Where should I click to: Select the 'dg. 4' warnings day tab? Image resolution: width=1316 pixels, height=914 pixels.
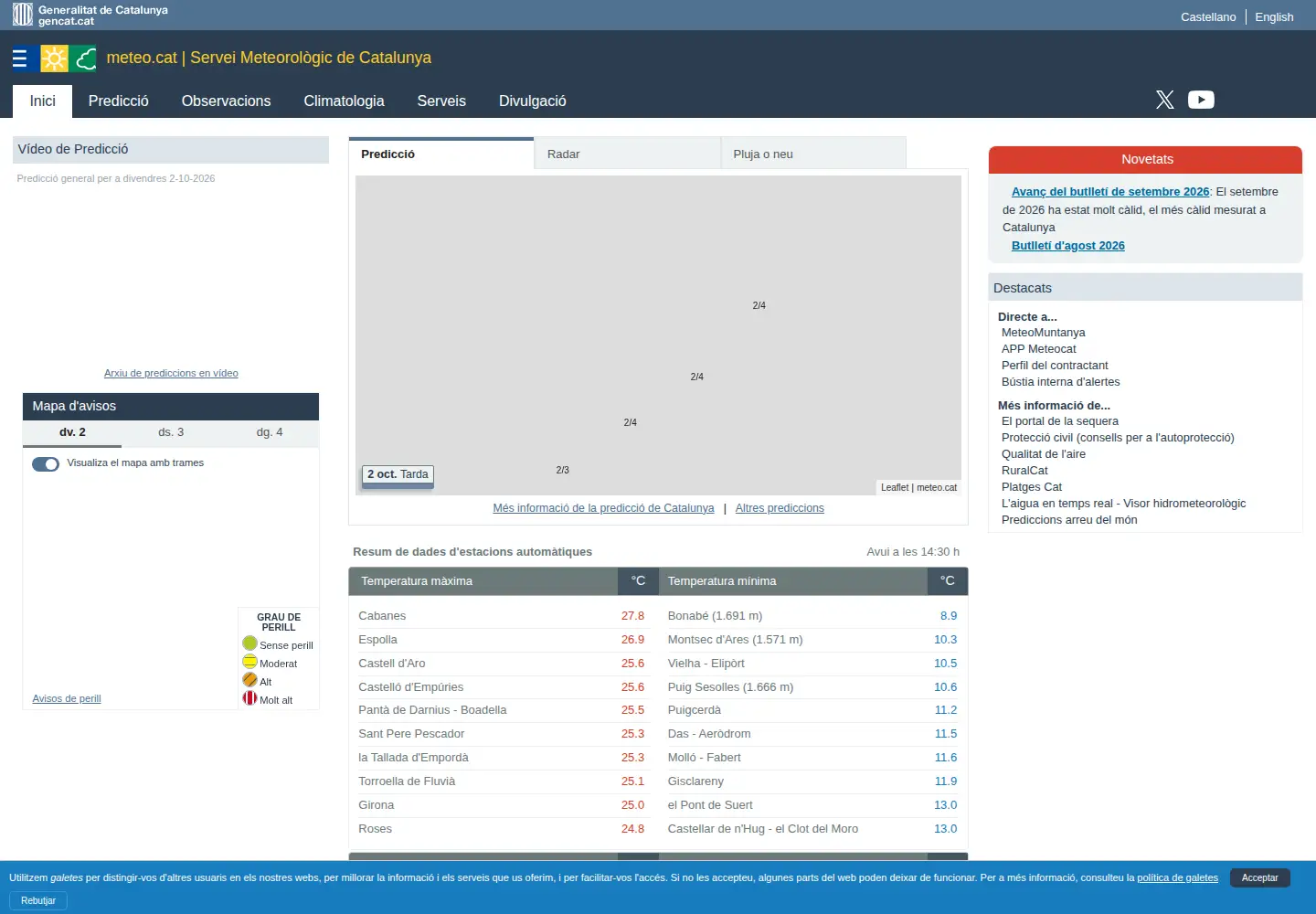click(x=270, y=432)
